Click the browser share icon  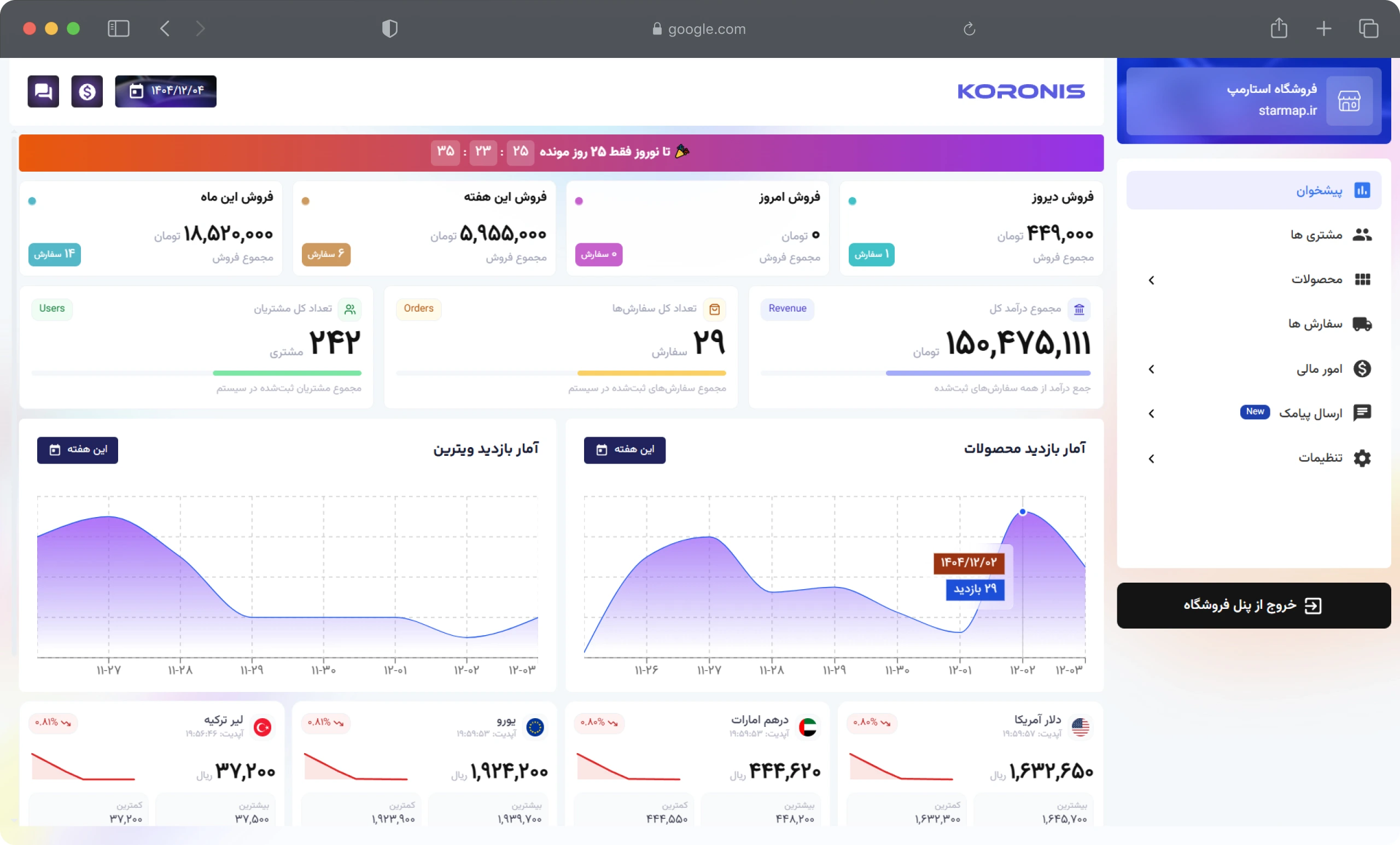1279,28
